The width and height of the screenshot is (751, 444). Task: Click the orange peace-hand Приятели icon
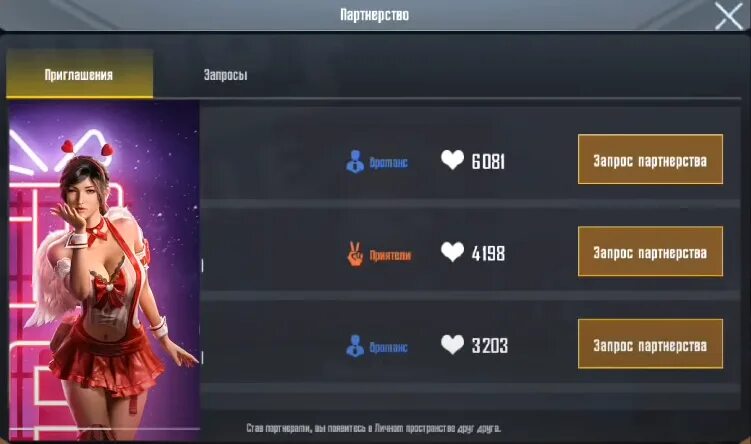click(355, 254)
